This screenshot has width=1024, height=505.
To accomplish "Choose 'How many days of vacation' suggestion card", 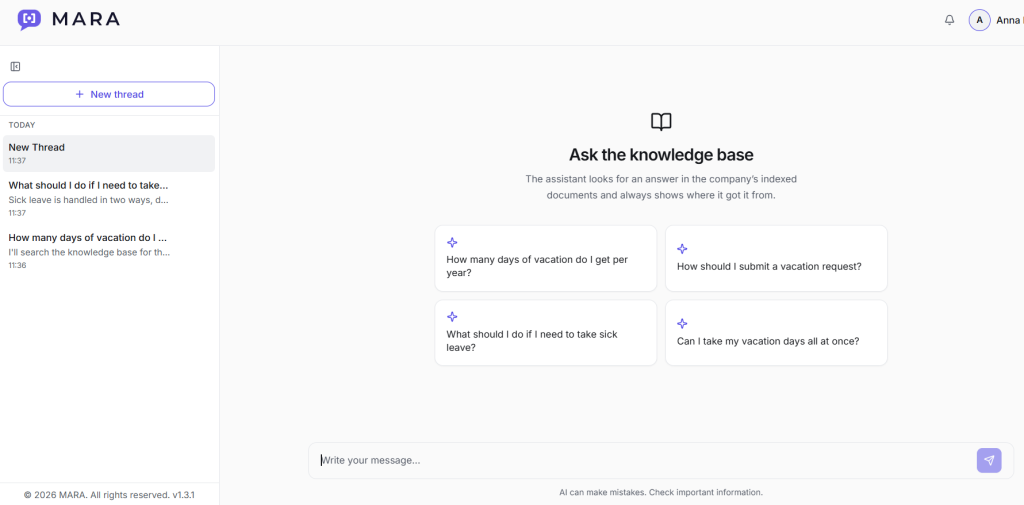I will [x=546, y=259].
